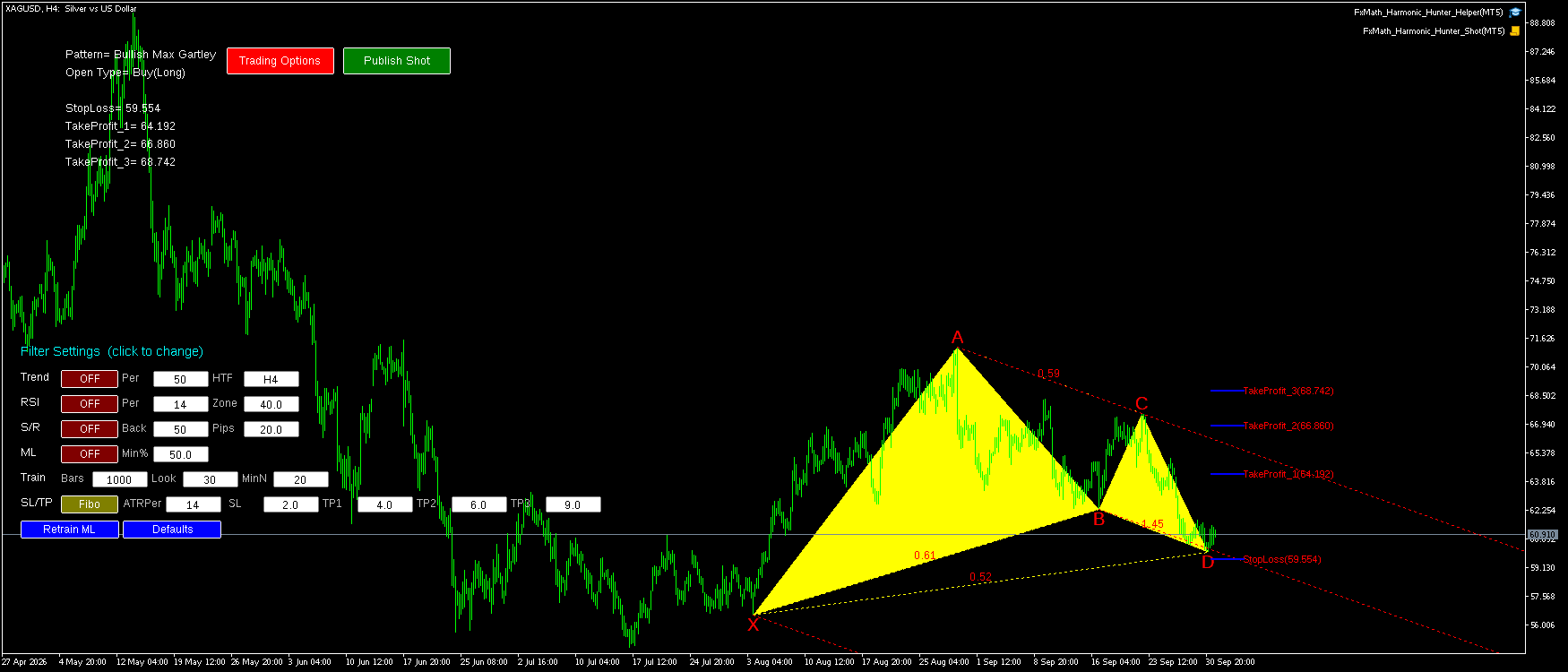Screen dimensions: 1568x672
Task: Click the Trend filter row label
Action: [x=35, y=377]
